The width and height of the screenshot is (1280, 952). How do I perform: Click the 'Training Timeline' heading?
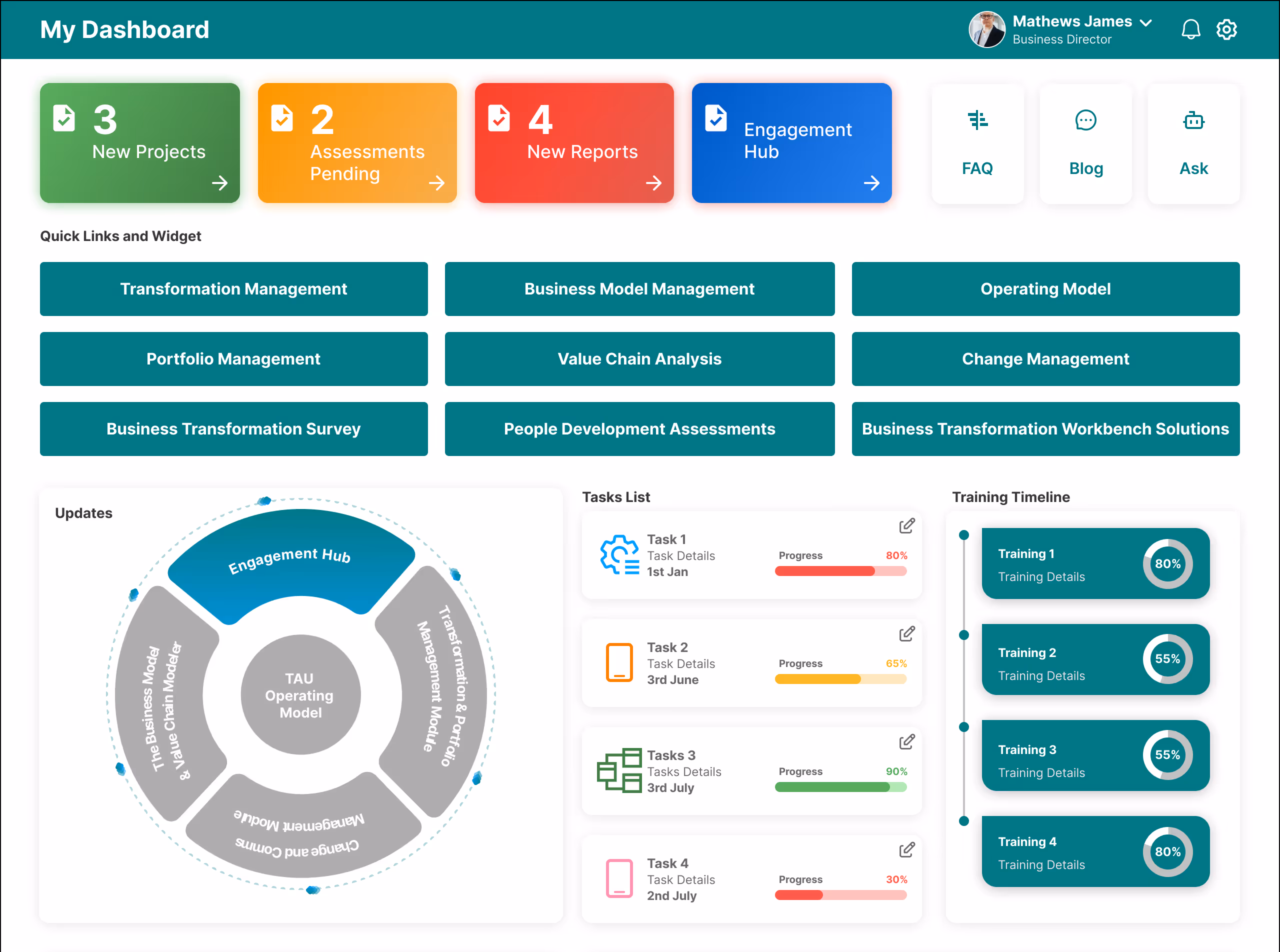click(1011, 496)
